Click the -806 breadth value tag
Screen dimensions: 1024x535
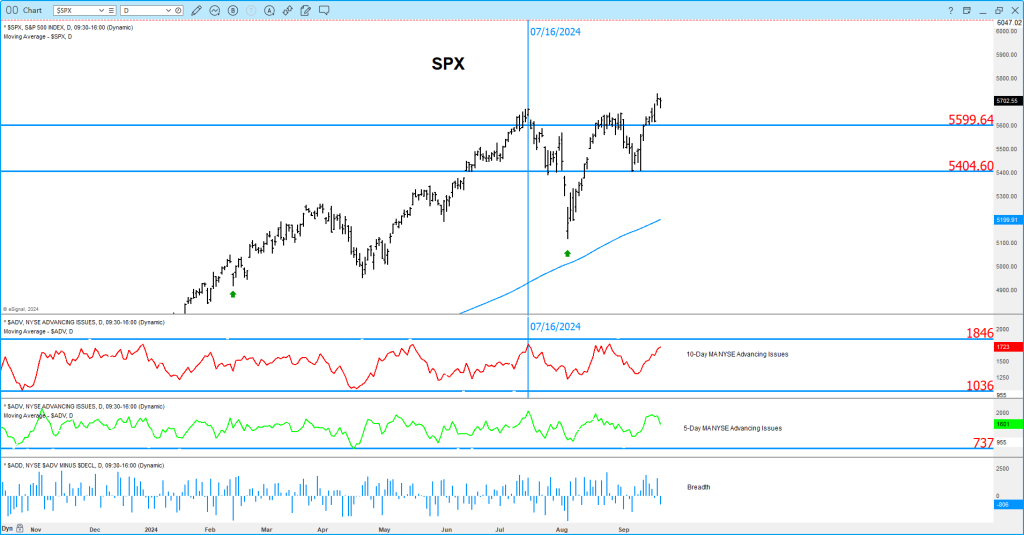pos(1008,504)
